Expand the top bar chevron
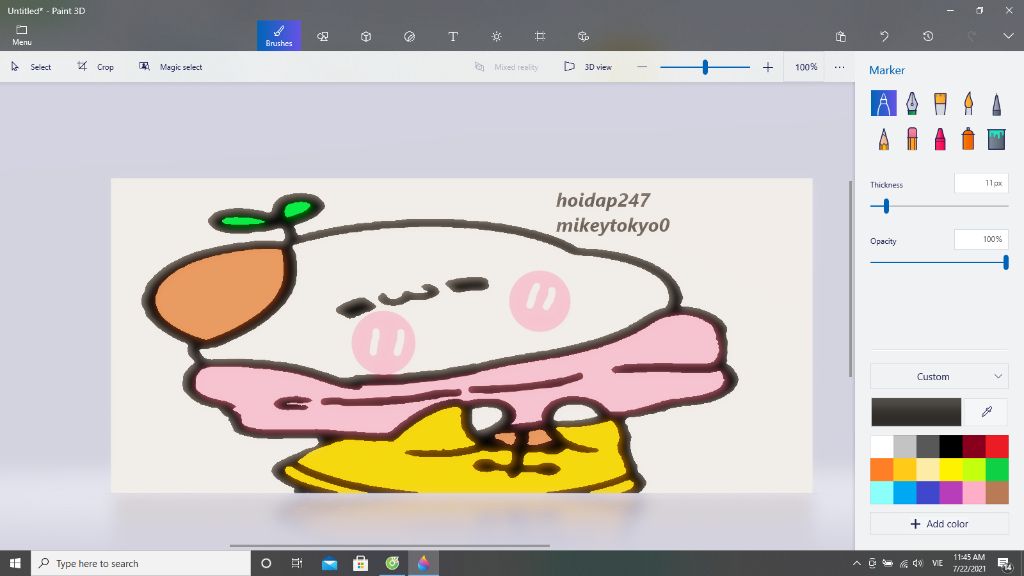The image size is (1024, 576). [1008, 37]
